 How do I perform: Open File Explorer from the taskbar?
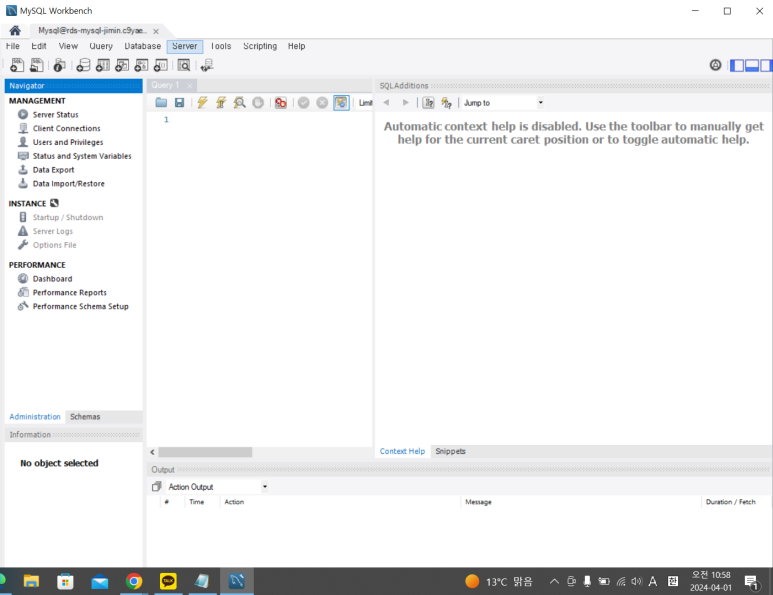[x=31, y=581]
